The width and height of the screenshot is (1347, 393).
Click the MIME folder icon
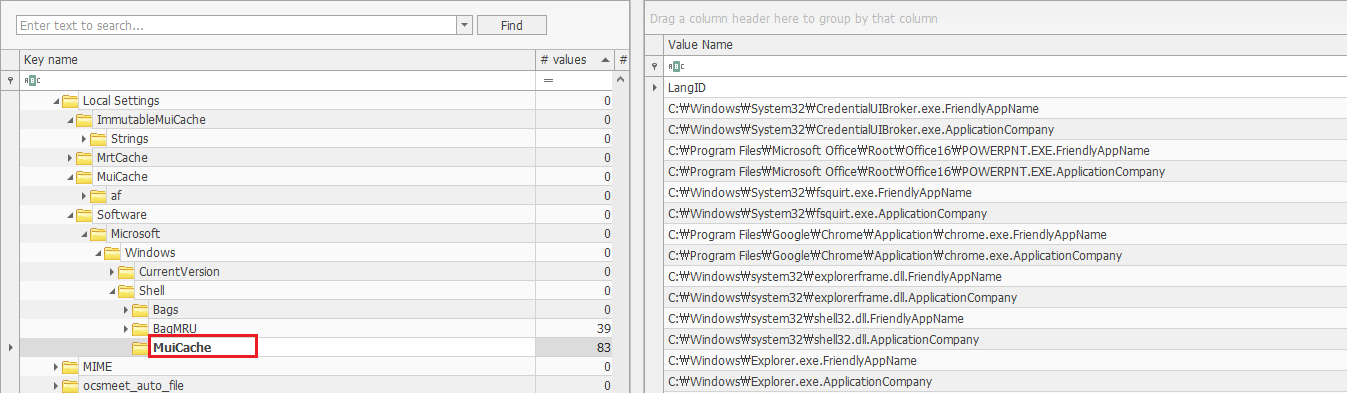(70, 367)
